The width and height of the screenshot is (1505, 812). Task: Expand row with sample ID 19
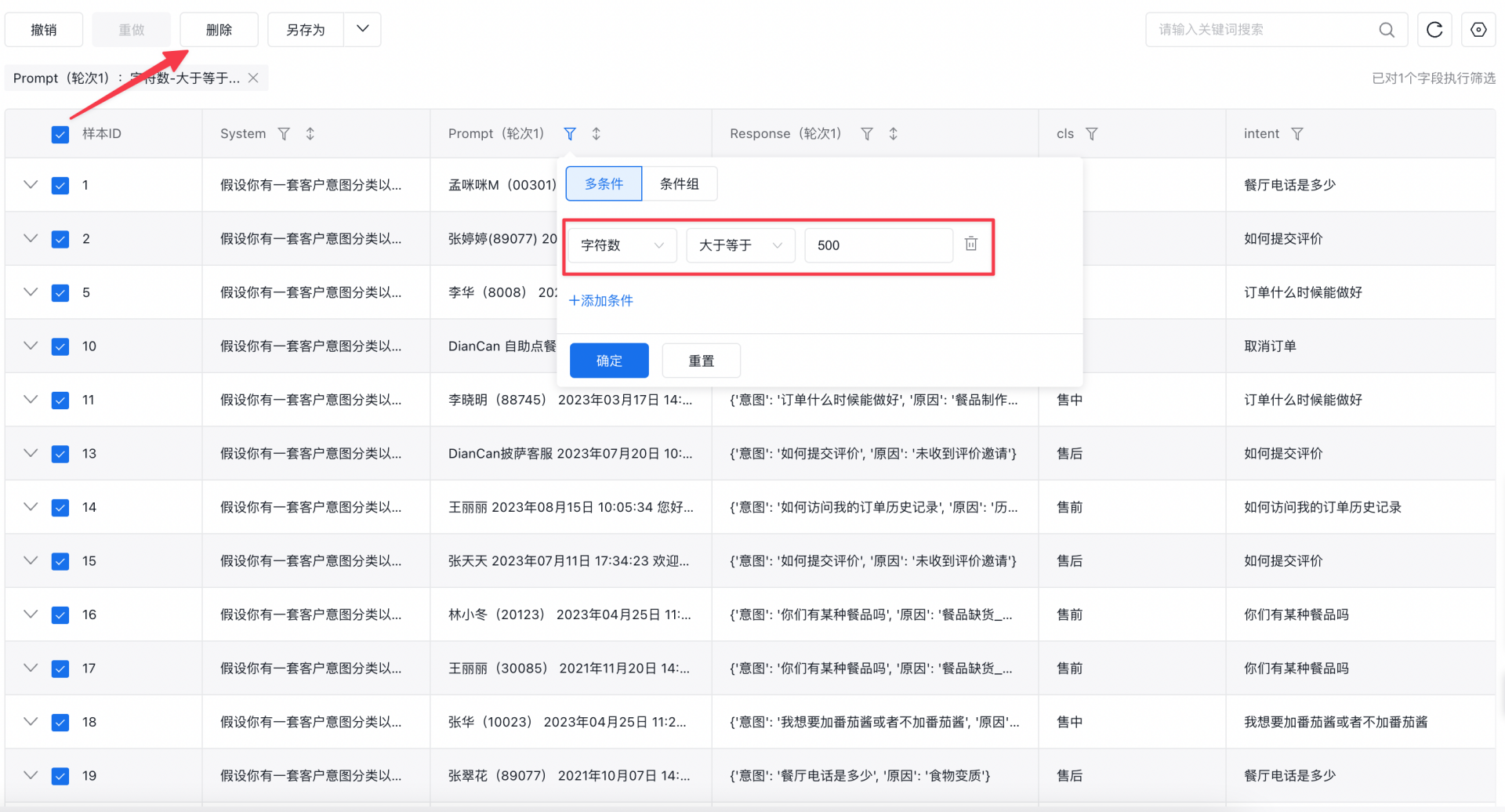click(31, 775)
